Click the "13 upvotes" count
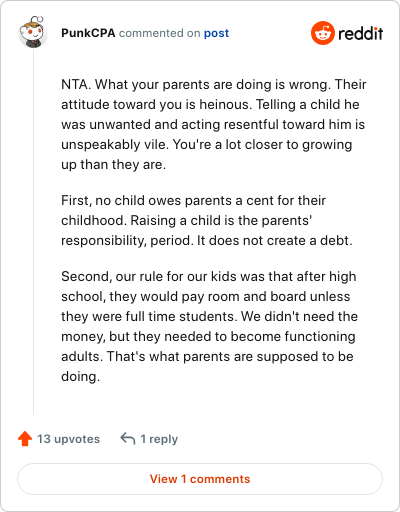 point(68,439)
